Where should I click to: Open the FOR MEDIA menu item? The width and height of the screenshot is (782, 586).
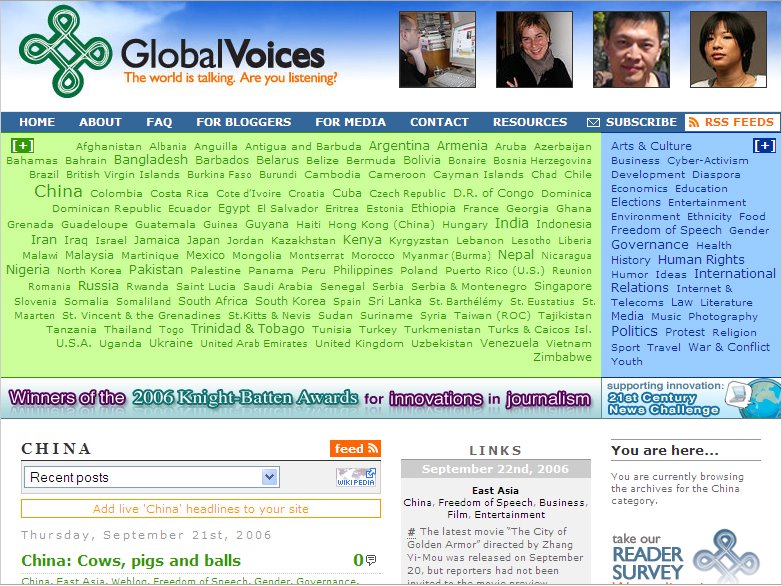tap(351, 122)
